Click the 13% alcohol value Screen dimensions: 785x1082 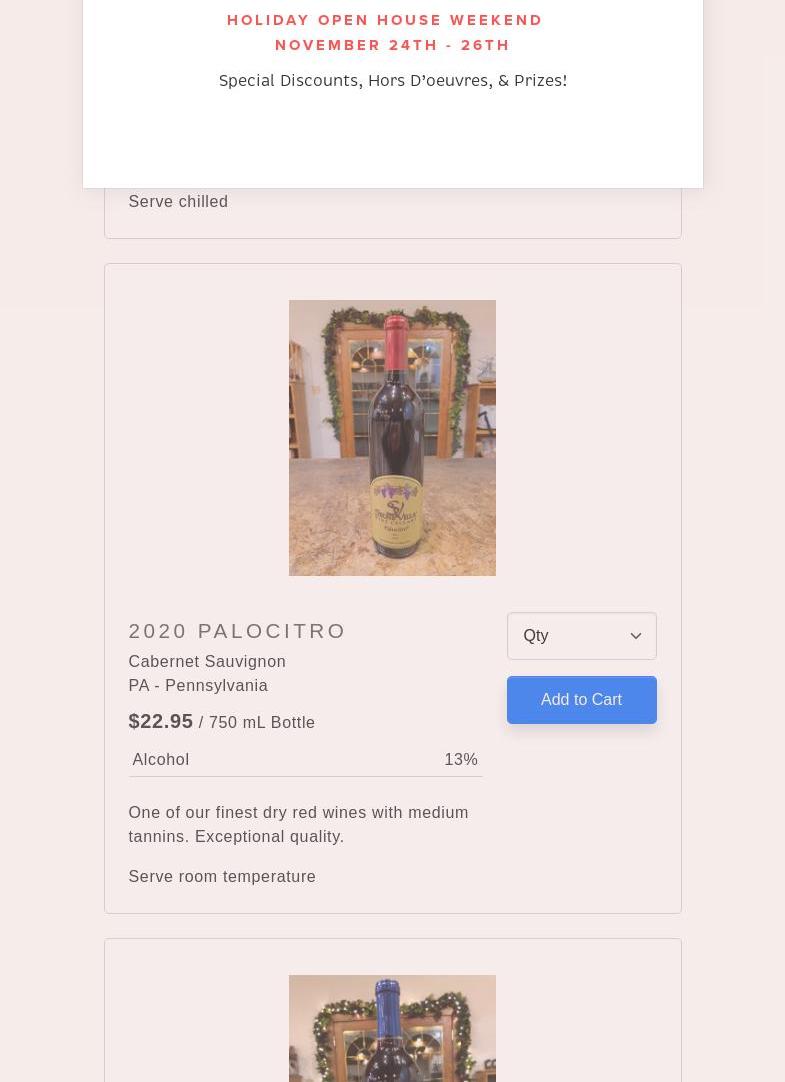[460, 760]
